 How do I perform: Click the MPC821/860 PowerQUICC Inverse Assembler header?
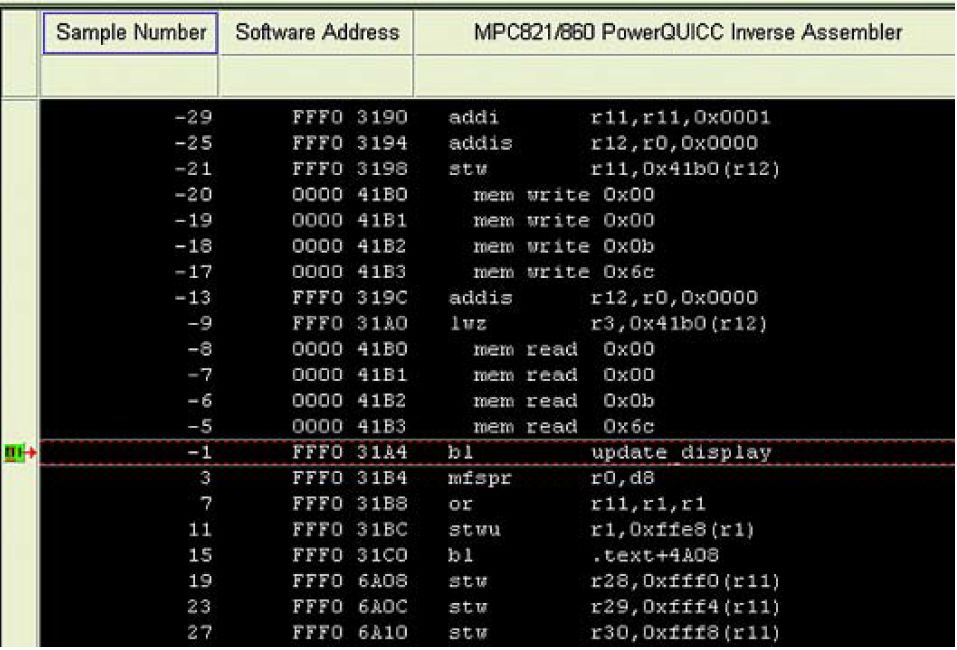coord(687,32)
